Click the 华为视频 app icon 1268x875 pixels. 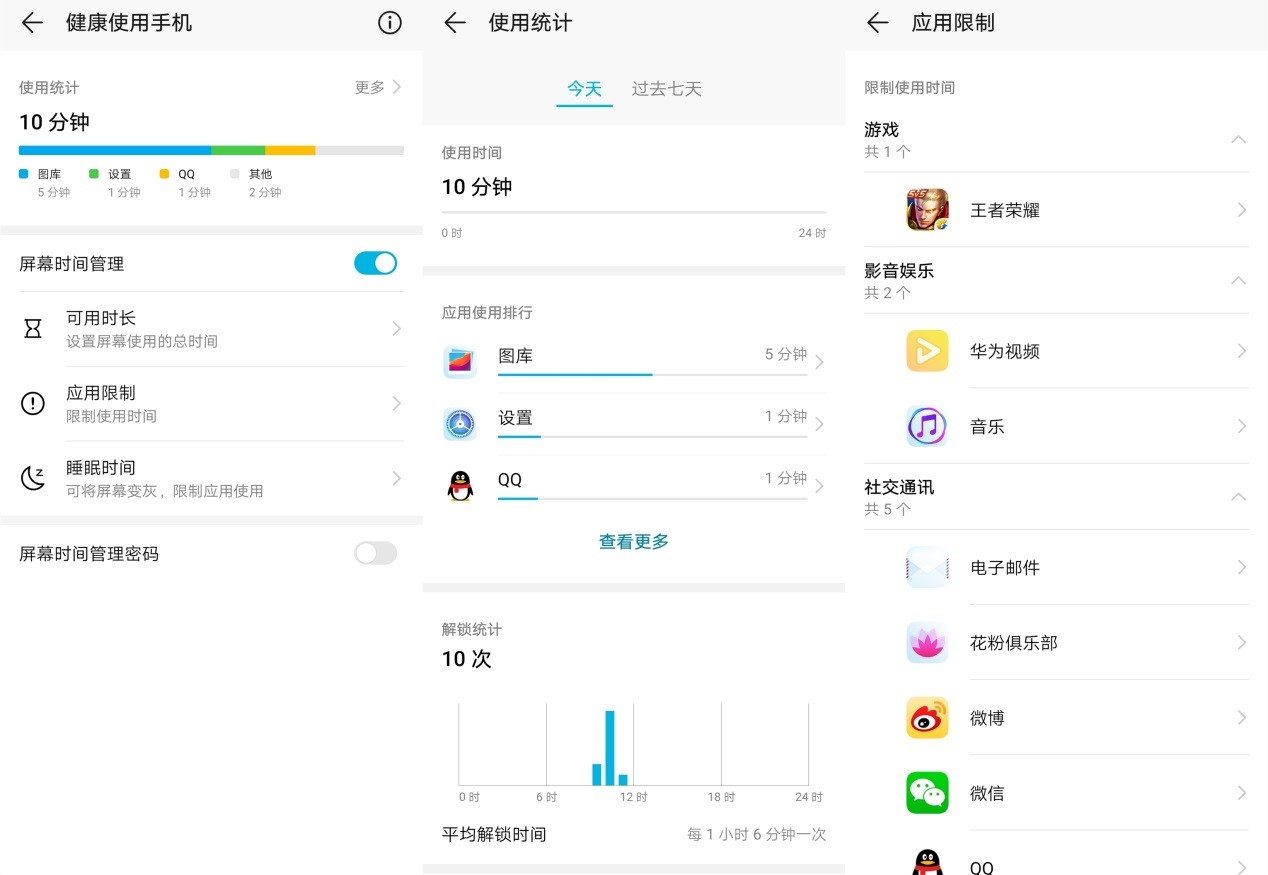point(927,351)
